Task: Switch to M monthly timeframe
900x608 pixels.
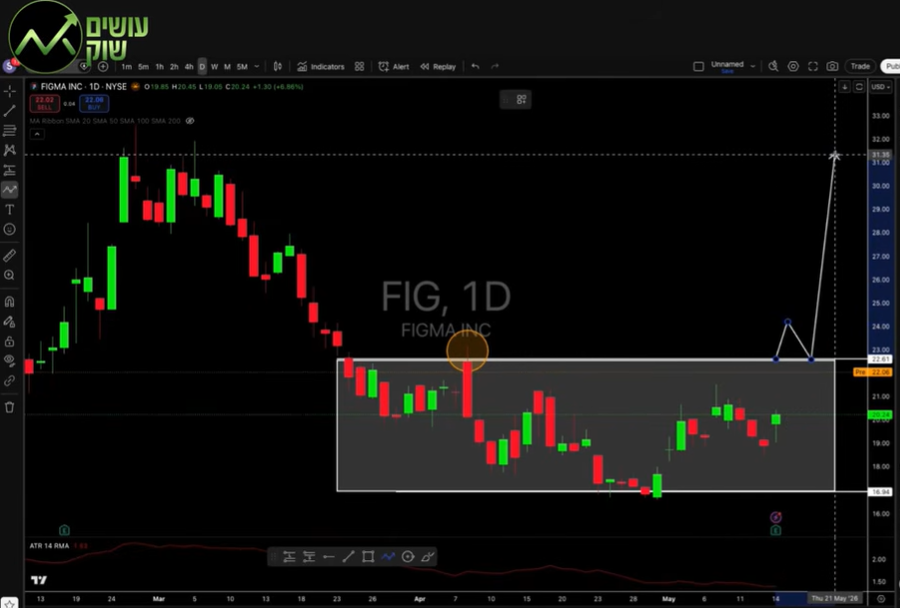Action: 227,67
